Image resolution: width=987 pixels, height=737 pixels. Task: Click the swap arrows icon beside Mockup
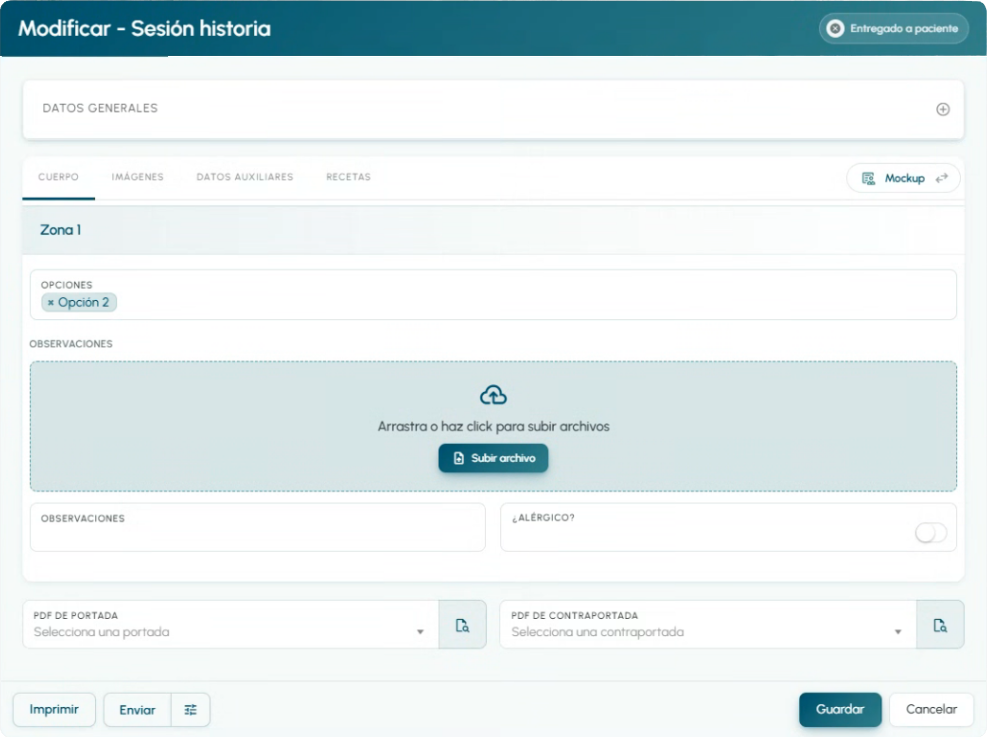coord(942,178)
